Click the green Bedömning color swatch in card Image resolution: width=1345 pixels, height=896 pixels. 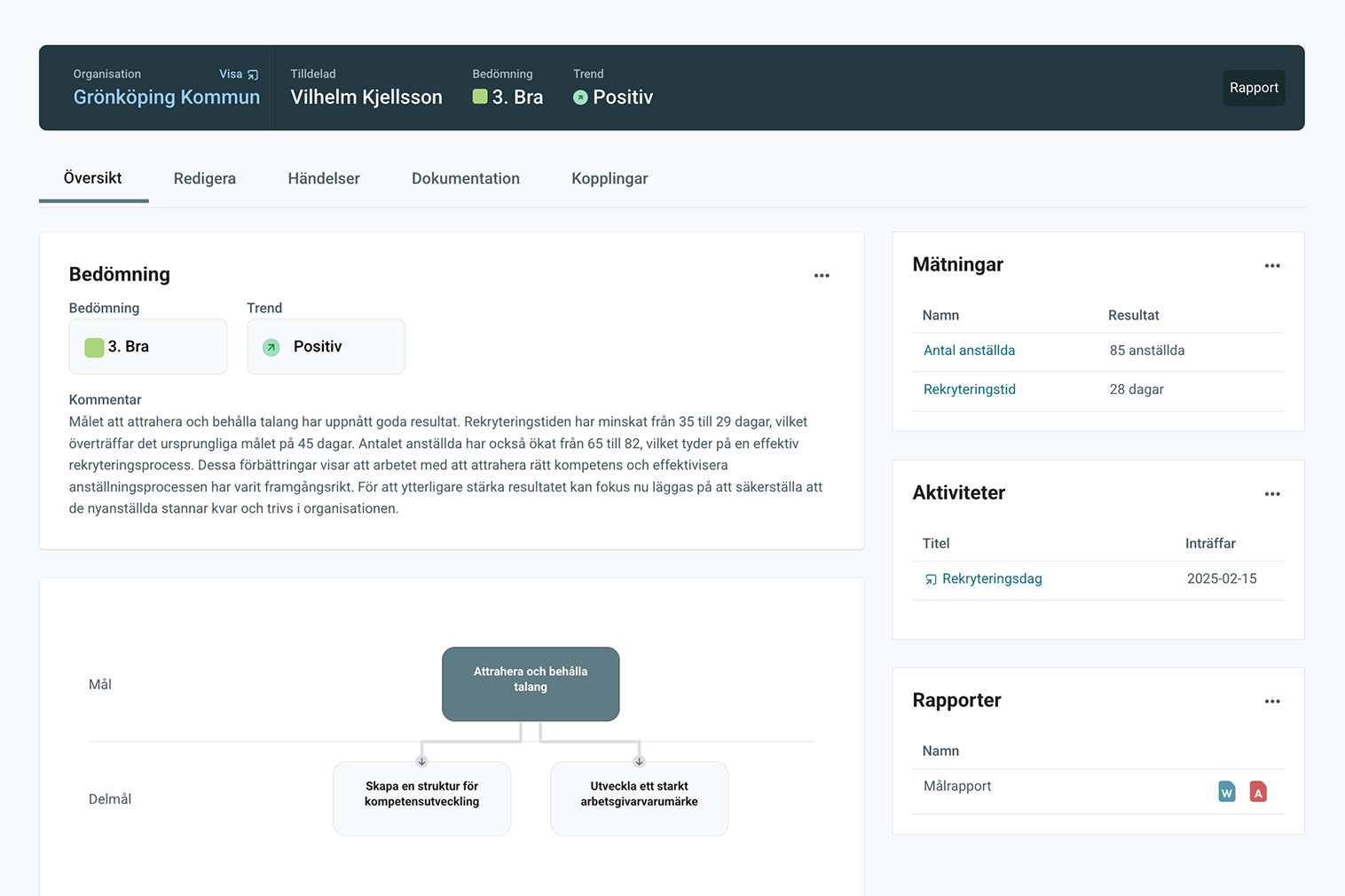pyautogui.click(x=94, y=347)
